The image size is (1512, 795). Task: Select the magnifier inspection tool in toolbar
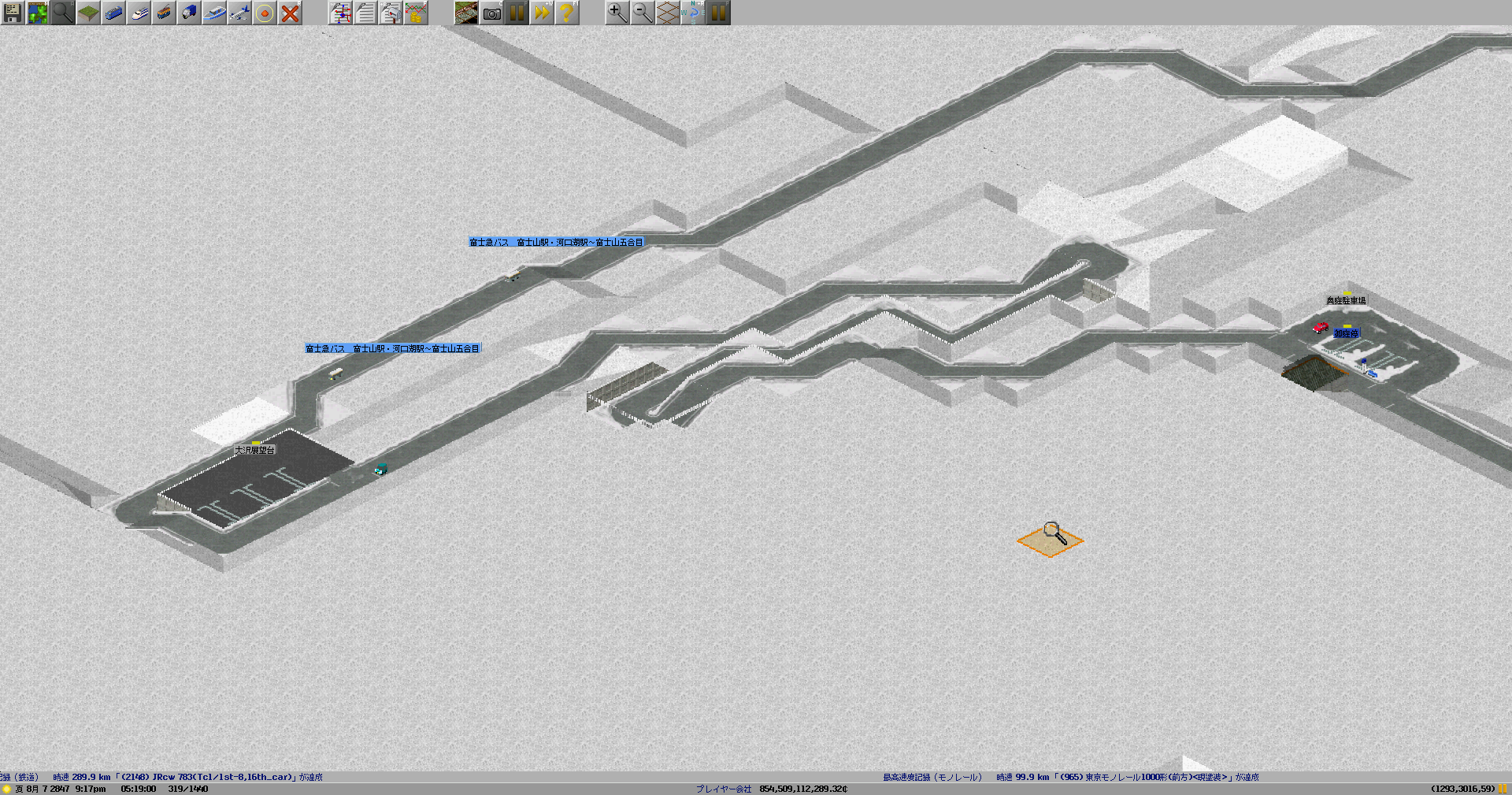pyautogui.click(x=63, y=13)
